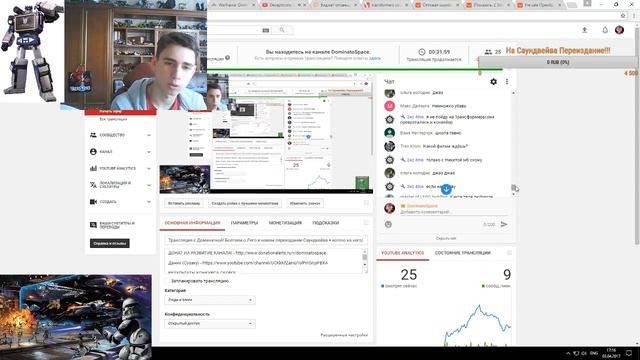Expand the Локализация и субтитры section

tap(149, 185)
